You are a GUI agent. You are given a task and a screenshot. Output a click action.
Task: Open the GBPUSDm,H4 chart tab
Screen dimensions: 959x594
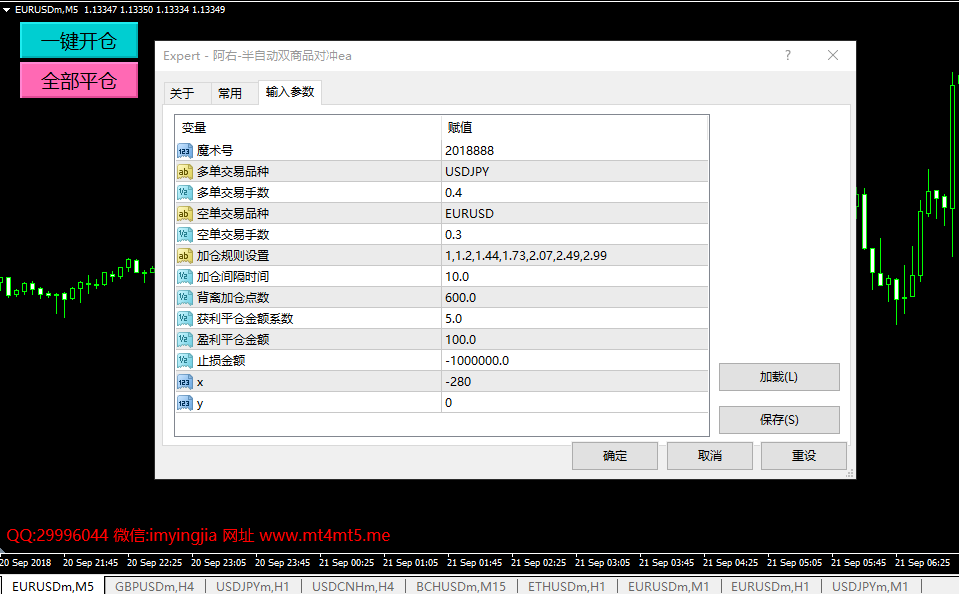(x=155, y=586)
